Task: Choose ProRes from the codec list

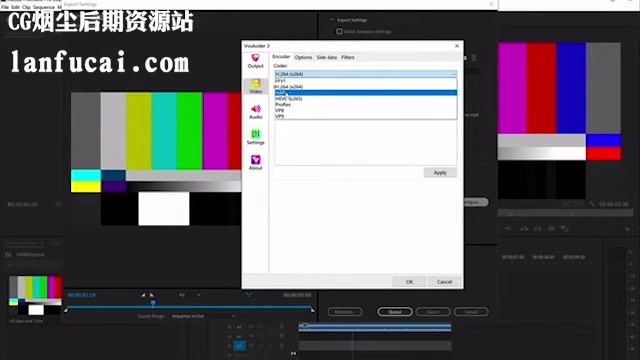Action: (366, 104)
